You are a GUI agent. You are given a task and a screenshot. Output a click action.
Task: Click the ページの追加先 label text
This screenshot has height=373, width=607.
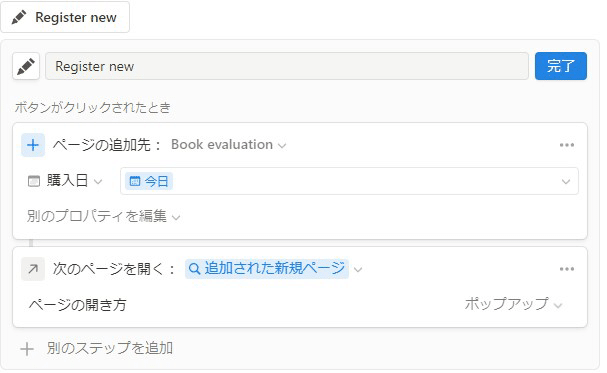[107, 145]
